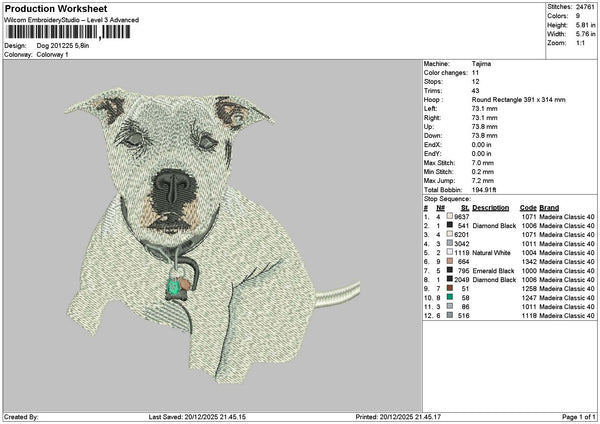Click the "Emerald Black" description
Screen dimensions: 600x424
(x=493, y=271)
